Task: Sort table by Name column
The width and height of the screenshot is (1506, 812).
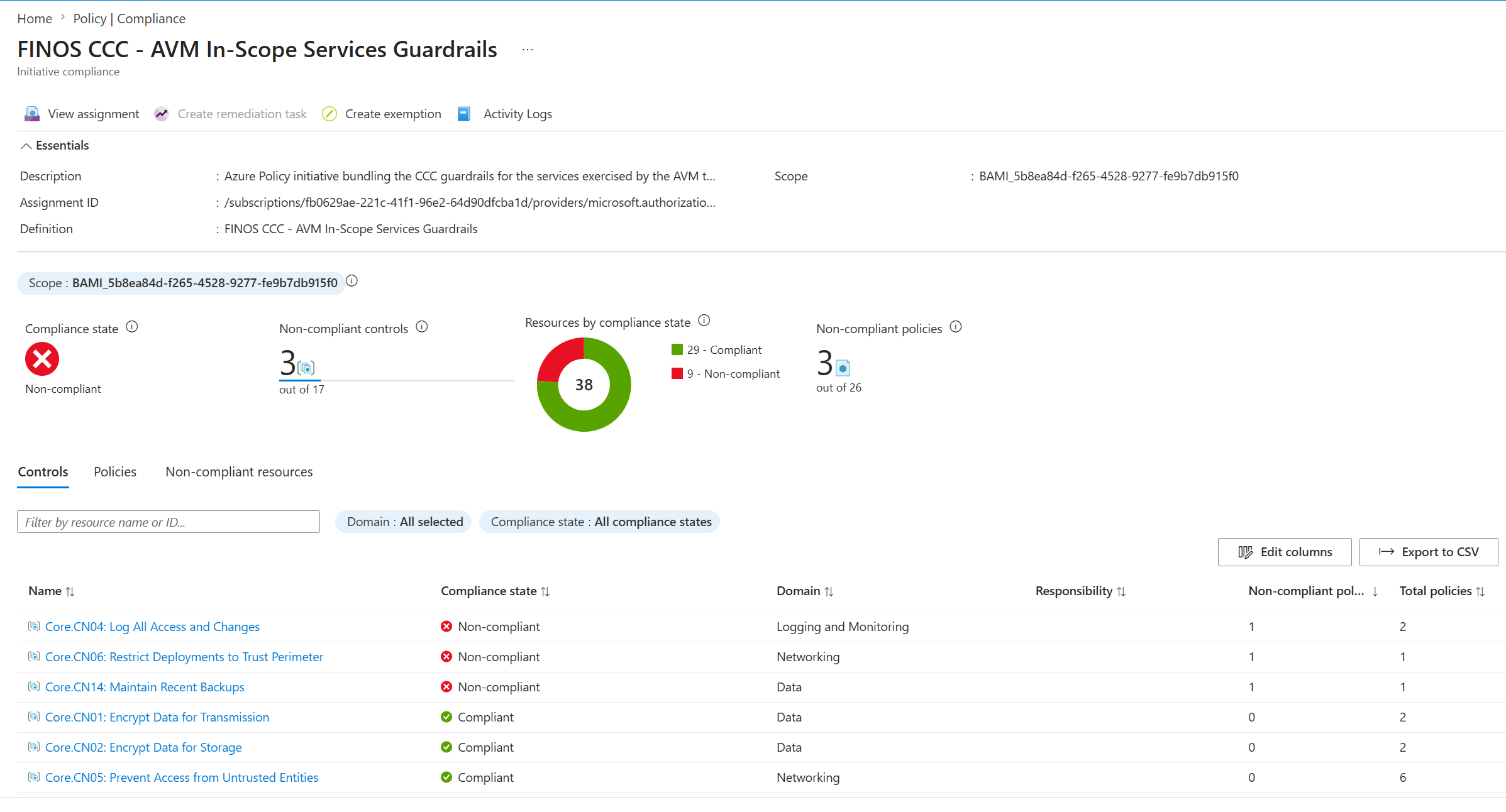Action: (52, 591)
